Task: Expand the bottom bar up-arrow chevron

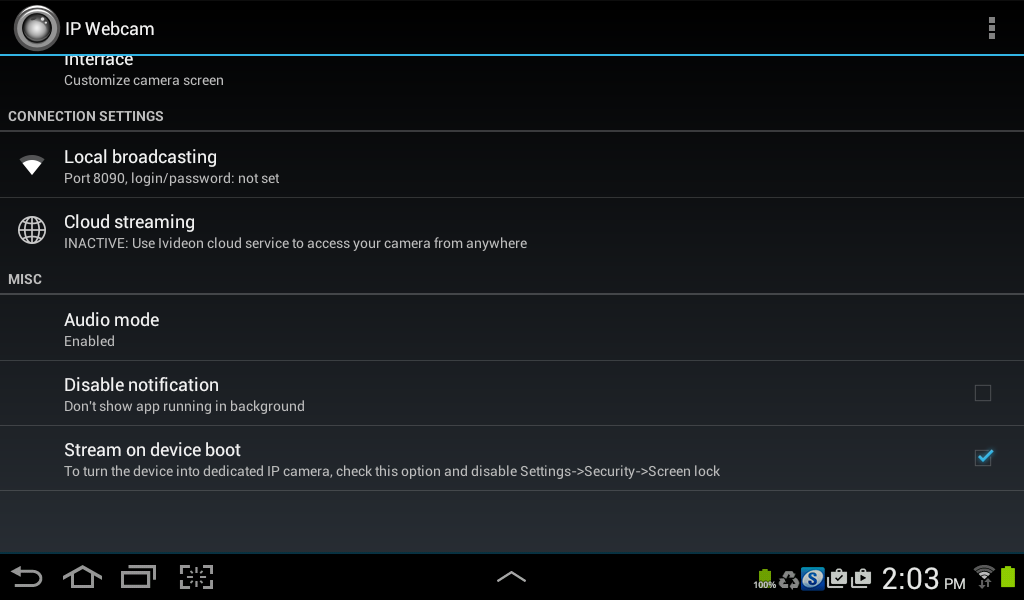Action: coord(511,576)
